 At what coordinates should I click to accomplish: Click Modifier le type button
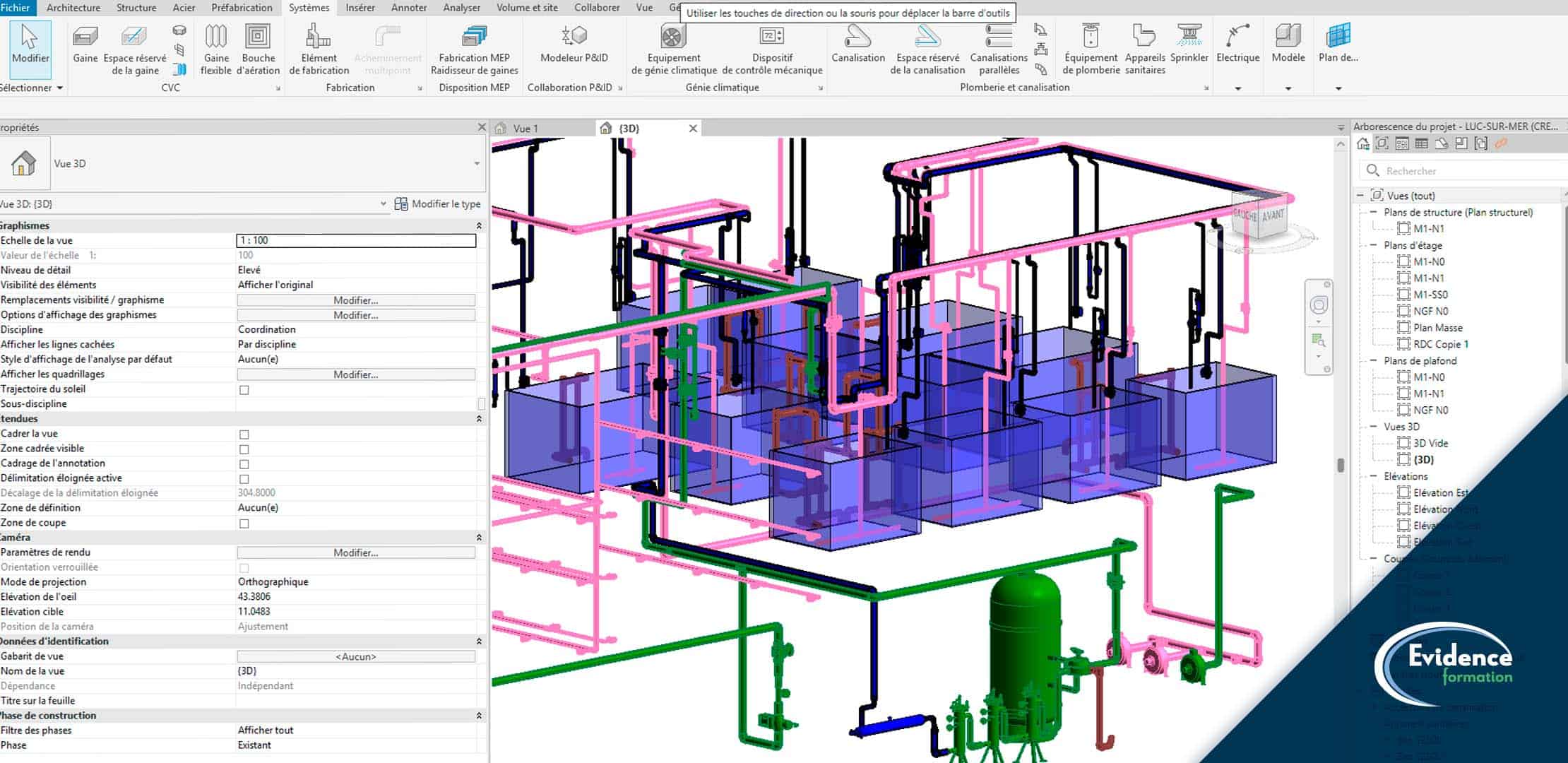click(437, 203)
